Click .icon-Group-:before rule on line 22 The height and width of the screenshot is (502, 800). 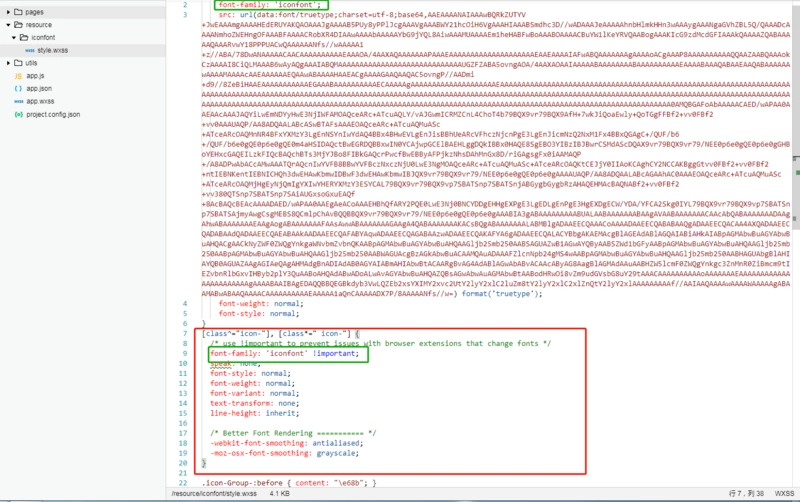289,483
